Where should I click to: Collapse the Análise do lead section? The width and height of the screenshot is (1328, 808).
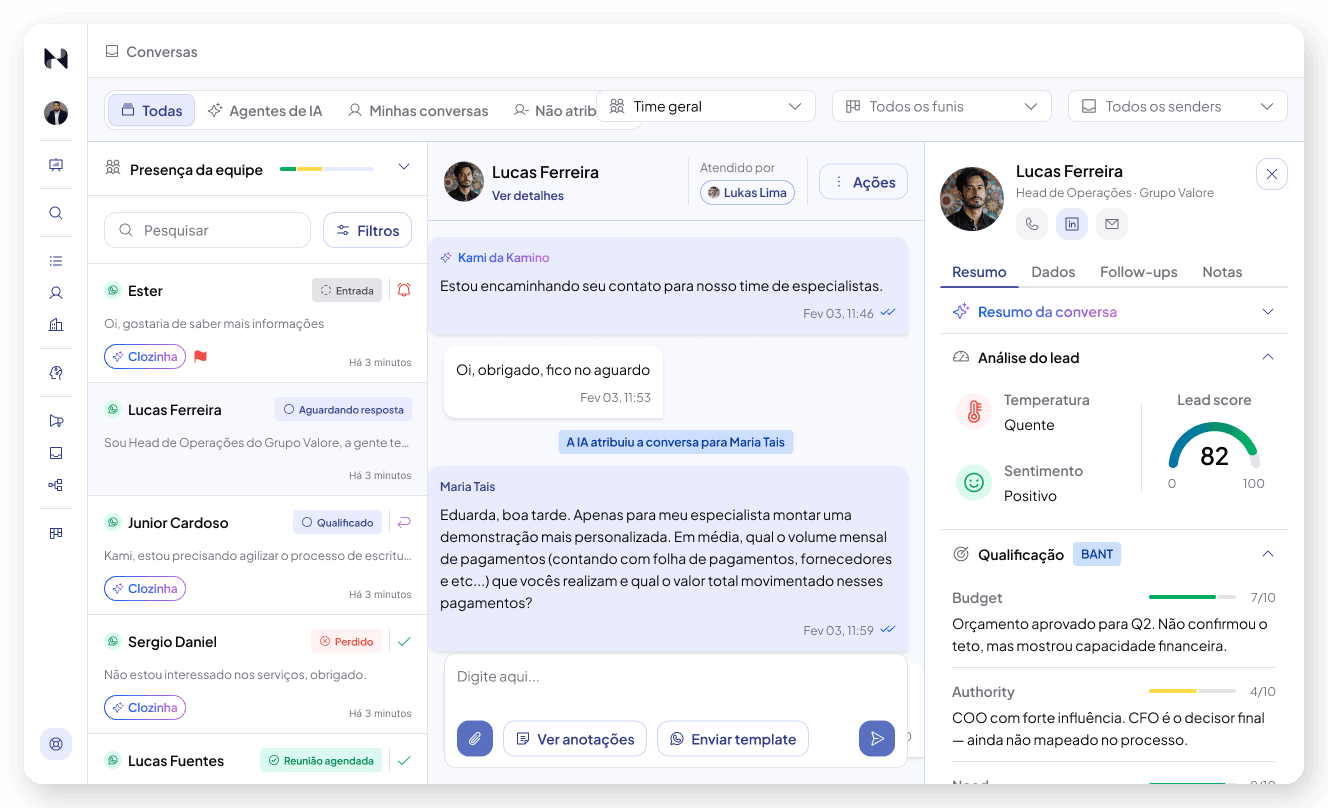1268,357
